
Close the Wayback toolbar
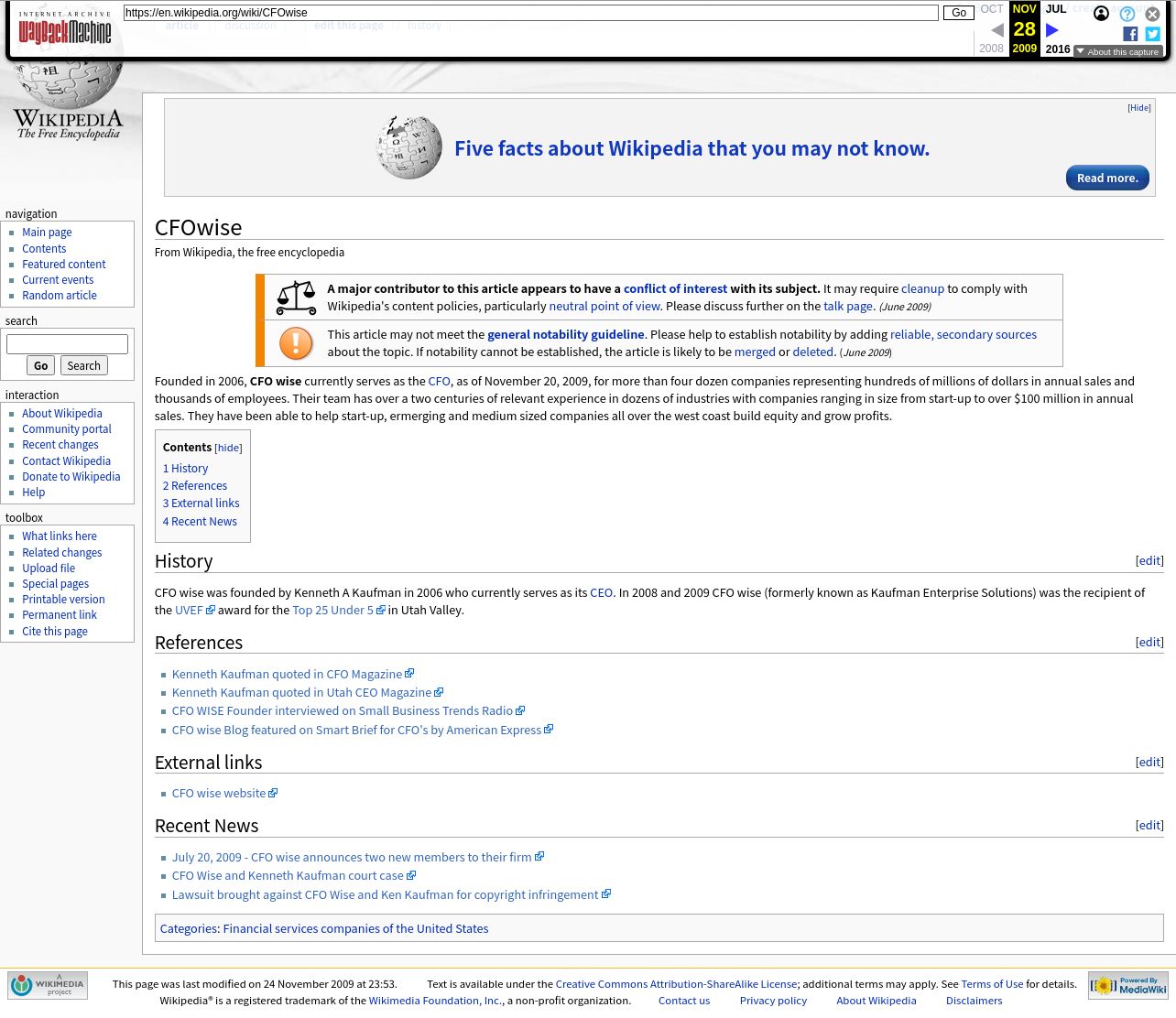point(1152,14)
